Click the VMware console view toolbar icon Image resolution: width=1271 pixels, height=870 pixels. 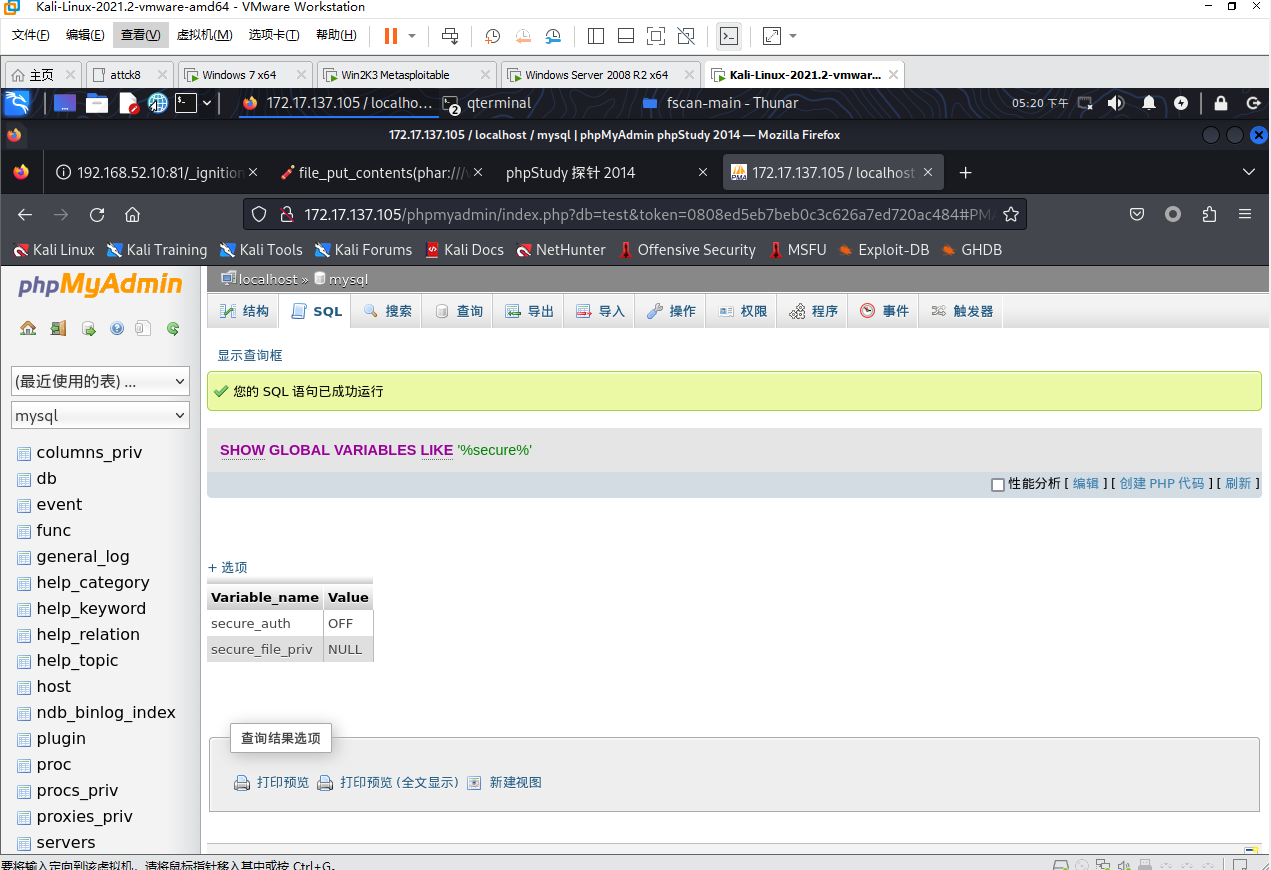729,36
